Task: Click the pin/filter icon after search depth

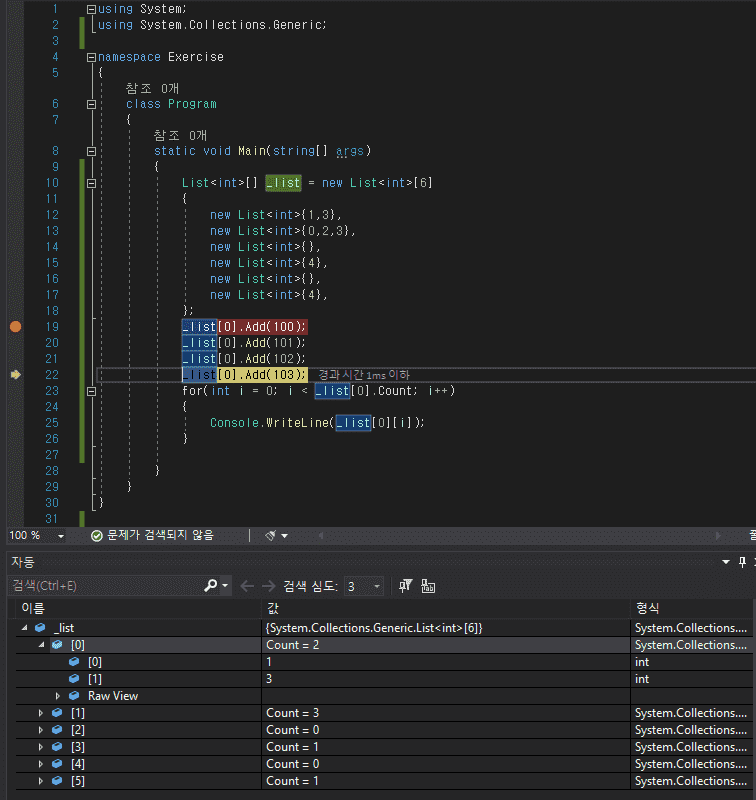Action: [x=406, y=586]
